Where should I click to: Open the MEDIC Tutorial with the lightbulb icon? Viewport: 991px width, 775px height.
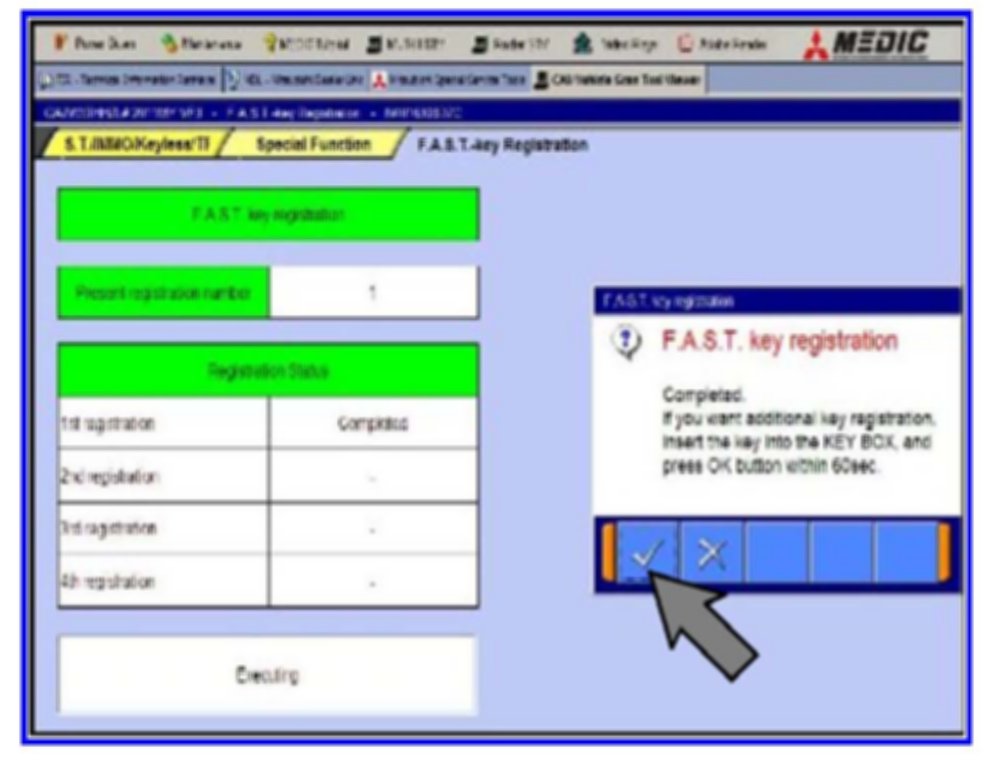(x=304, y=44)
